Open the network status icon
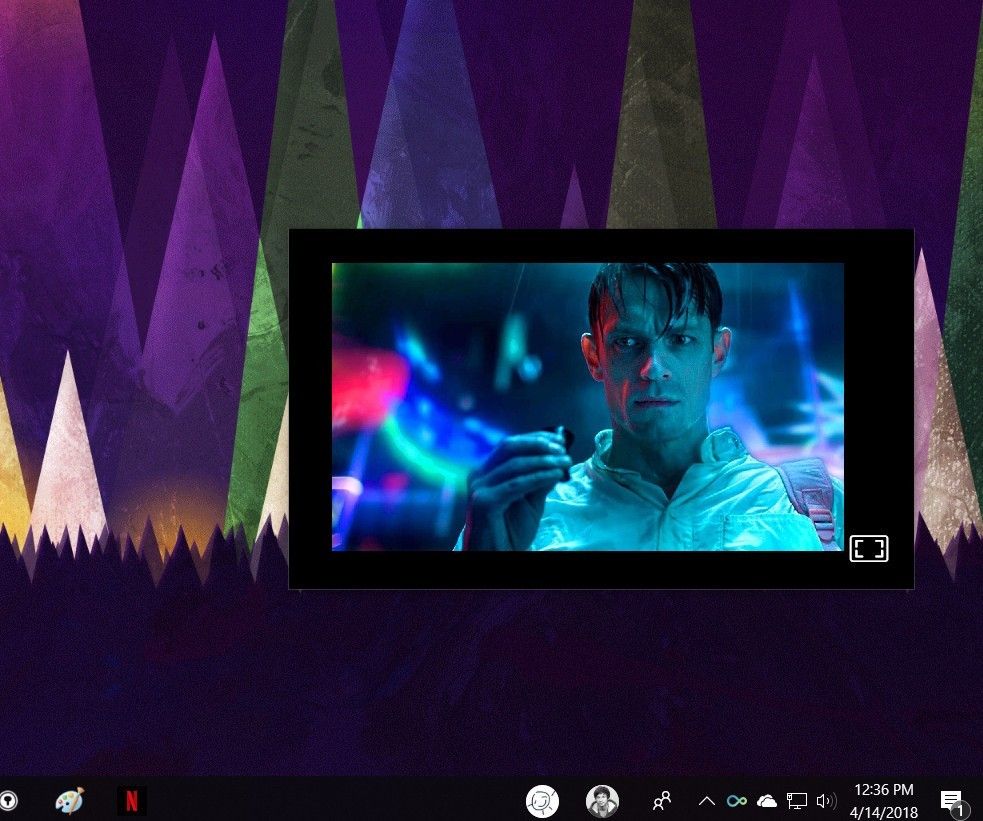The width and height of the screenshot is (983, 821). click(x=797, y=801)
